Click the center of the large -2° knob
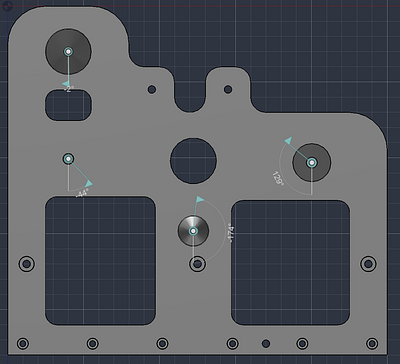This screenshot has width=400, height=364. [x=68, y=51]
